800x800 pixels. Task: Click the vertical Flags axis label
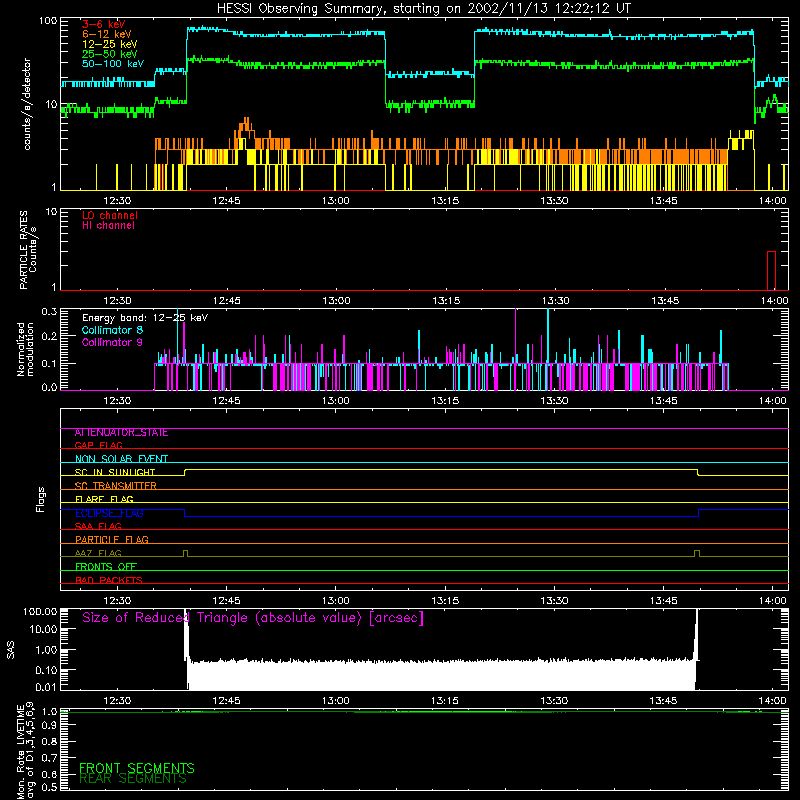coord(41,500)
